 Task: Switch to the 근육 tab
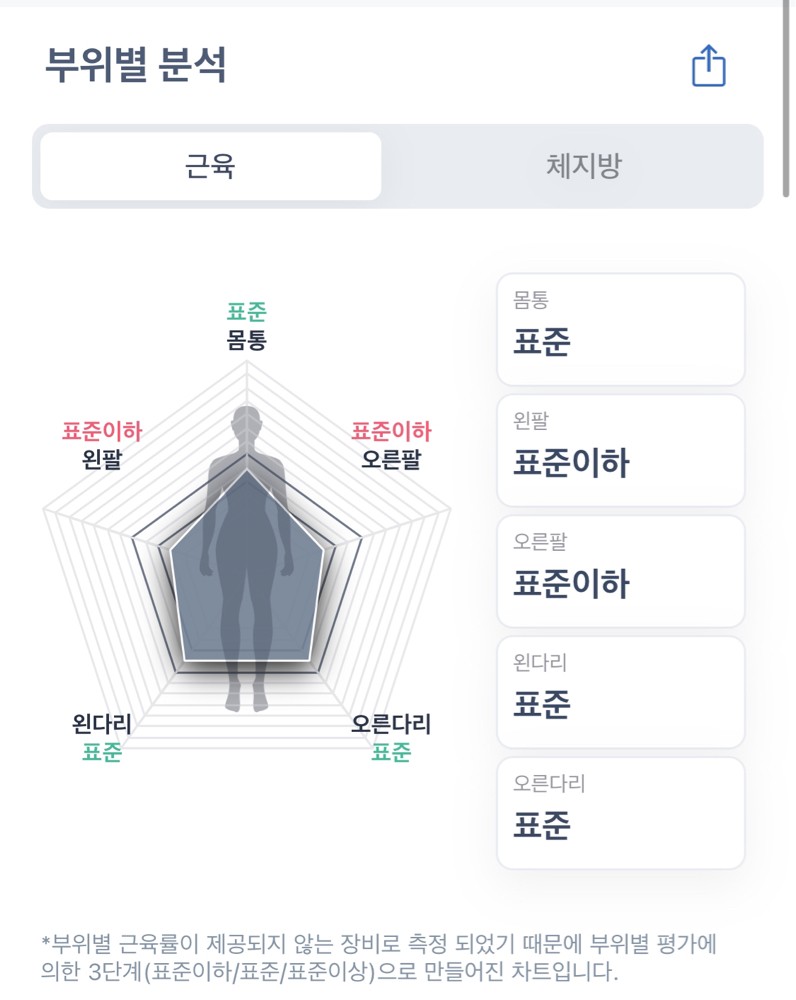(x=210, y=166)
